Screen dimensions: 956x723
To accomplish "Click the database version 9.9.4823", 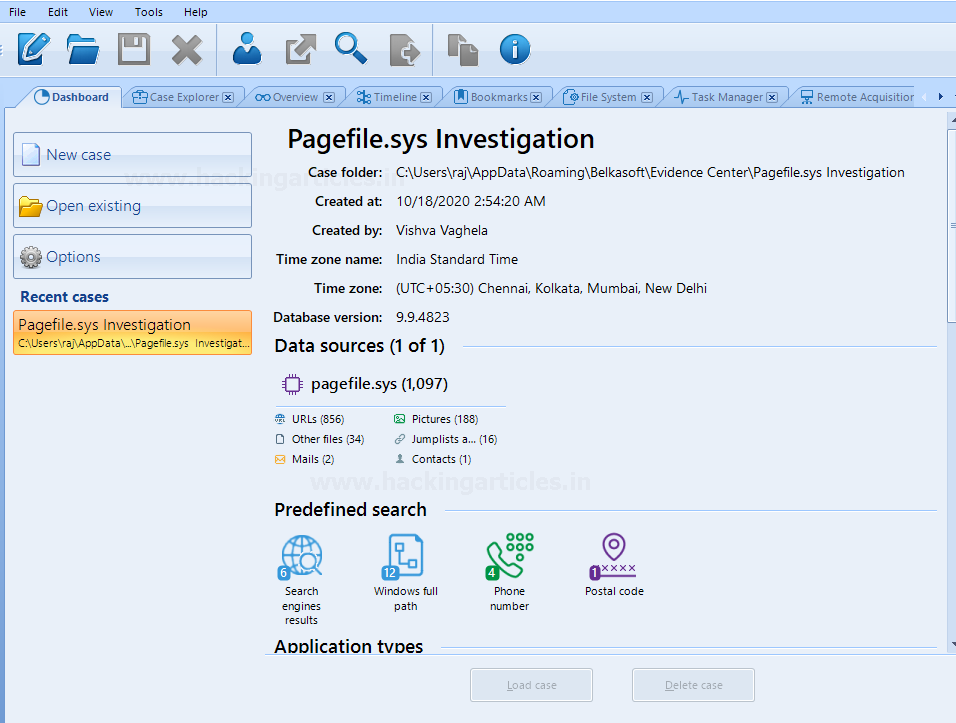I will click(423, 318).
